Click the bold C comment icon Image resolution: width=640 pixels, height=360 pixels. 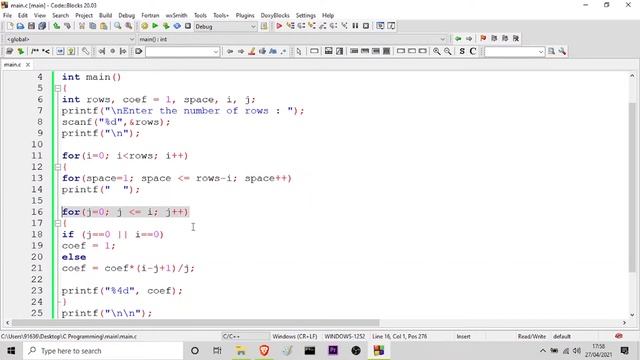click(x=473, y=51)
